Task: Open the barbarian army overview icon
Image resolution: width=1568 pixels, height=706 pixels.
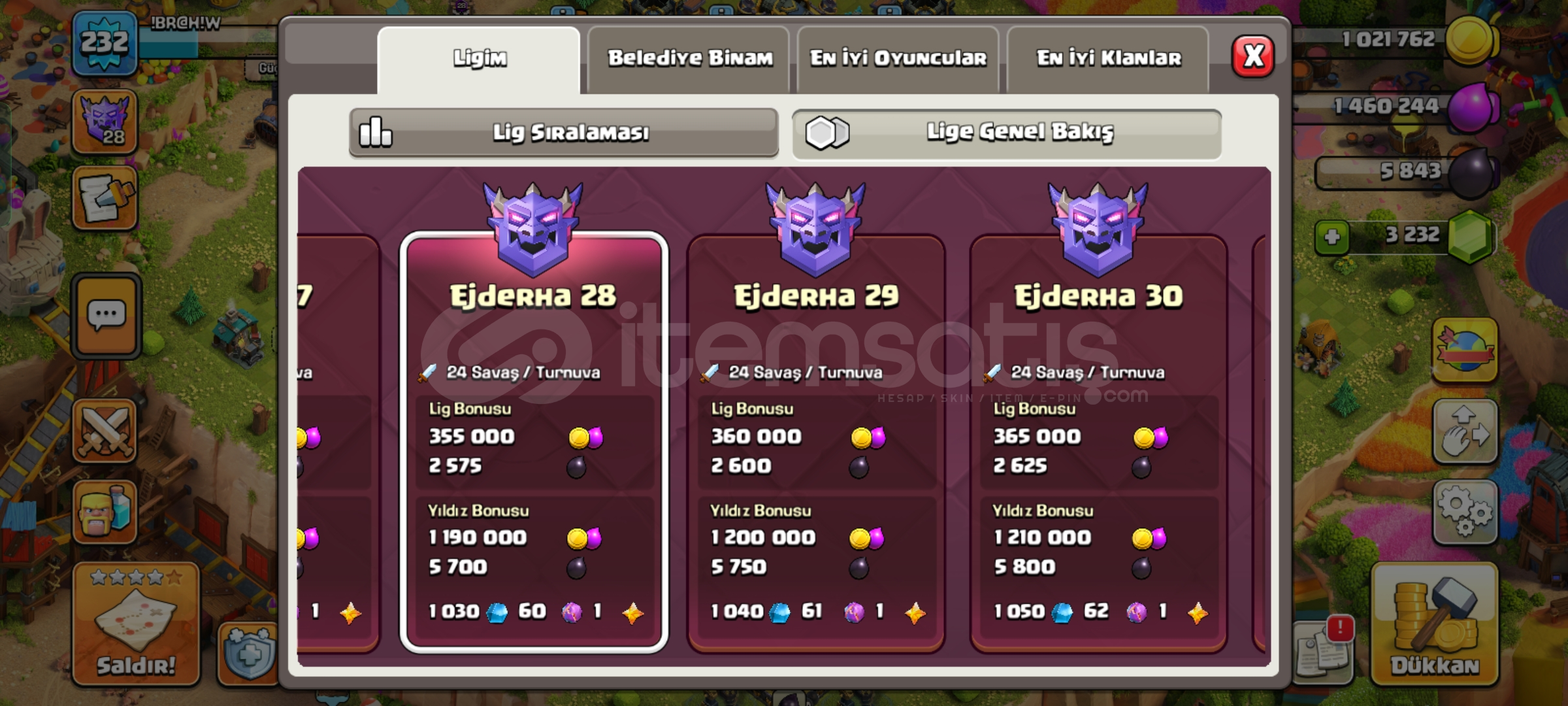Action: click(x=105, y=512)
